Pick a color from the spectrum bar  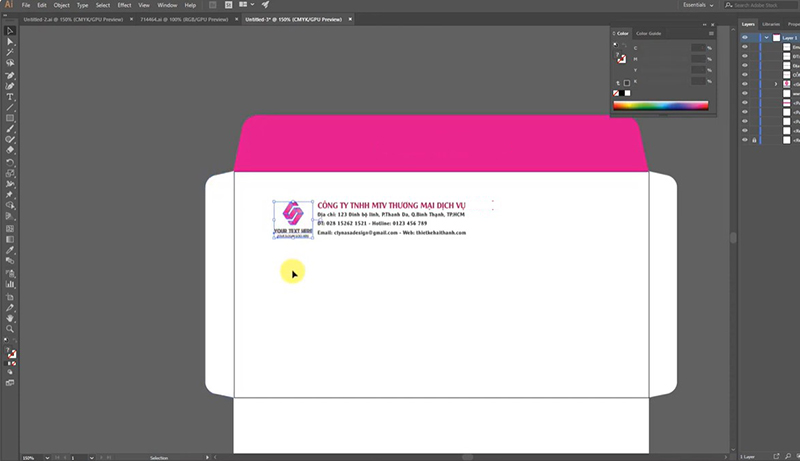(660, 105)
